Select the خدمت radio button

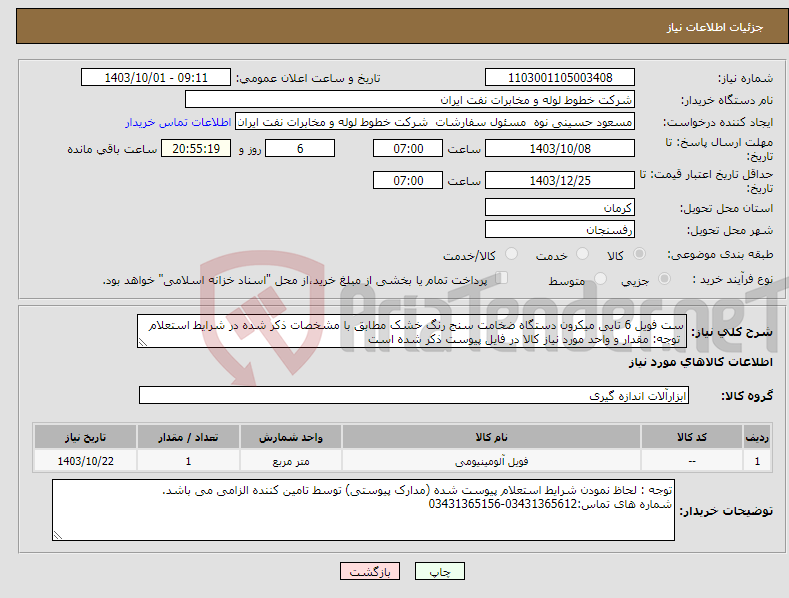582,254
